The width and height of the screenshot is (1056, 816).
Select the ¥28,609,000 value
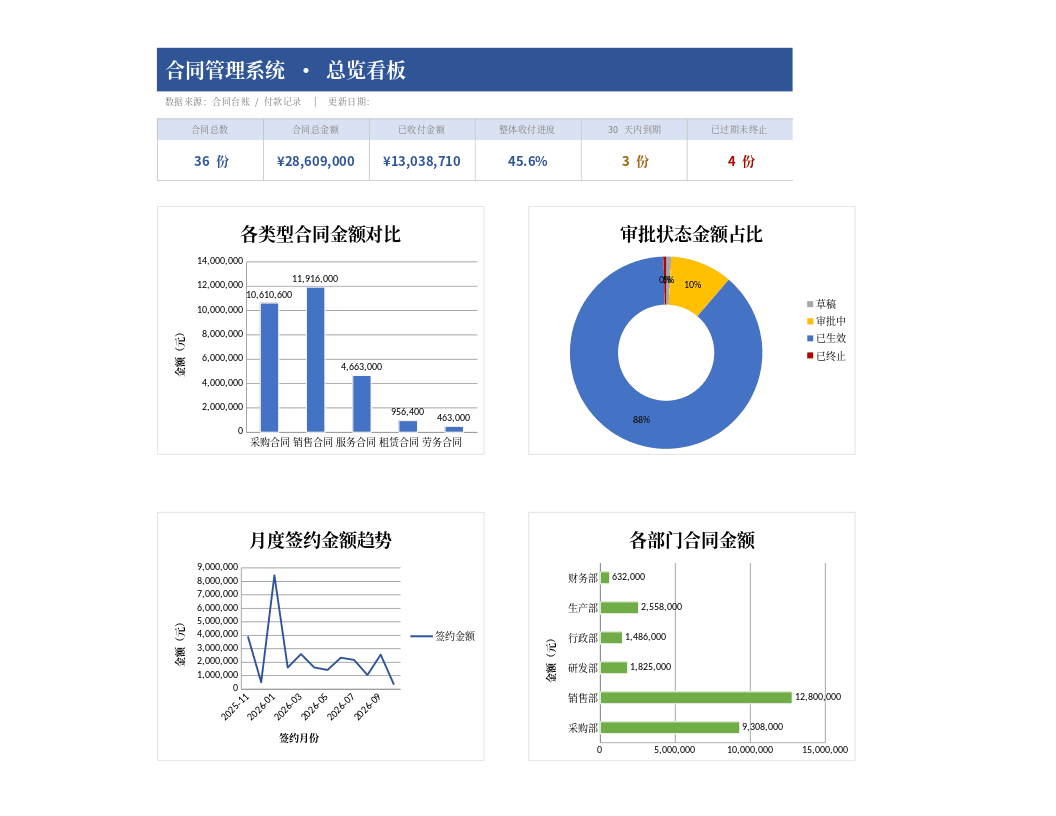click(x=316, y=161)
